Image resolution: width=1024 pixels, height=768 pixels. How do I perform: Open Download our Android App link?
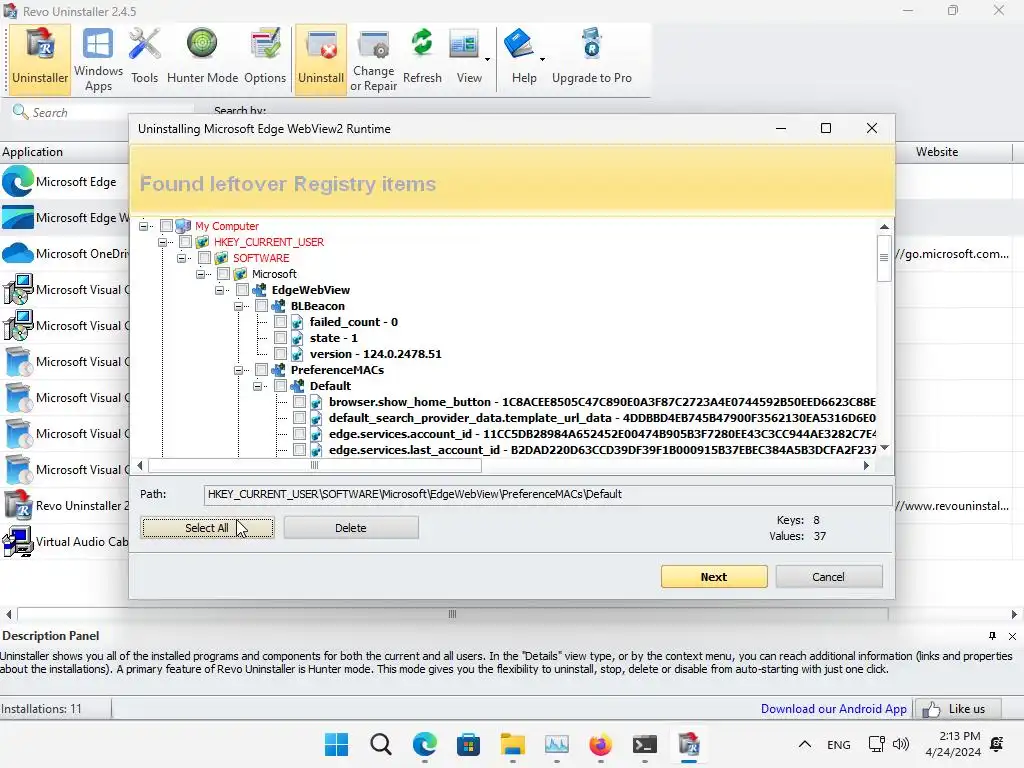pyautogui.click(x=833, y=709)
